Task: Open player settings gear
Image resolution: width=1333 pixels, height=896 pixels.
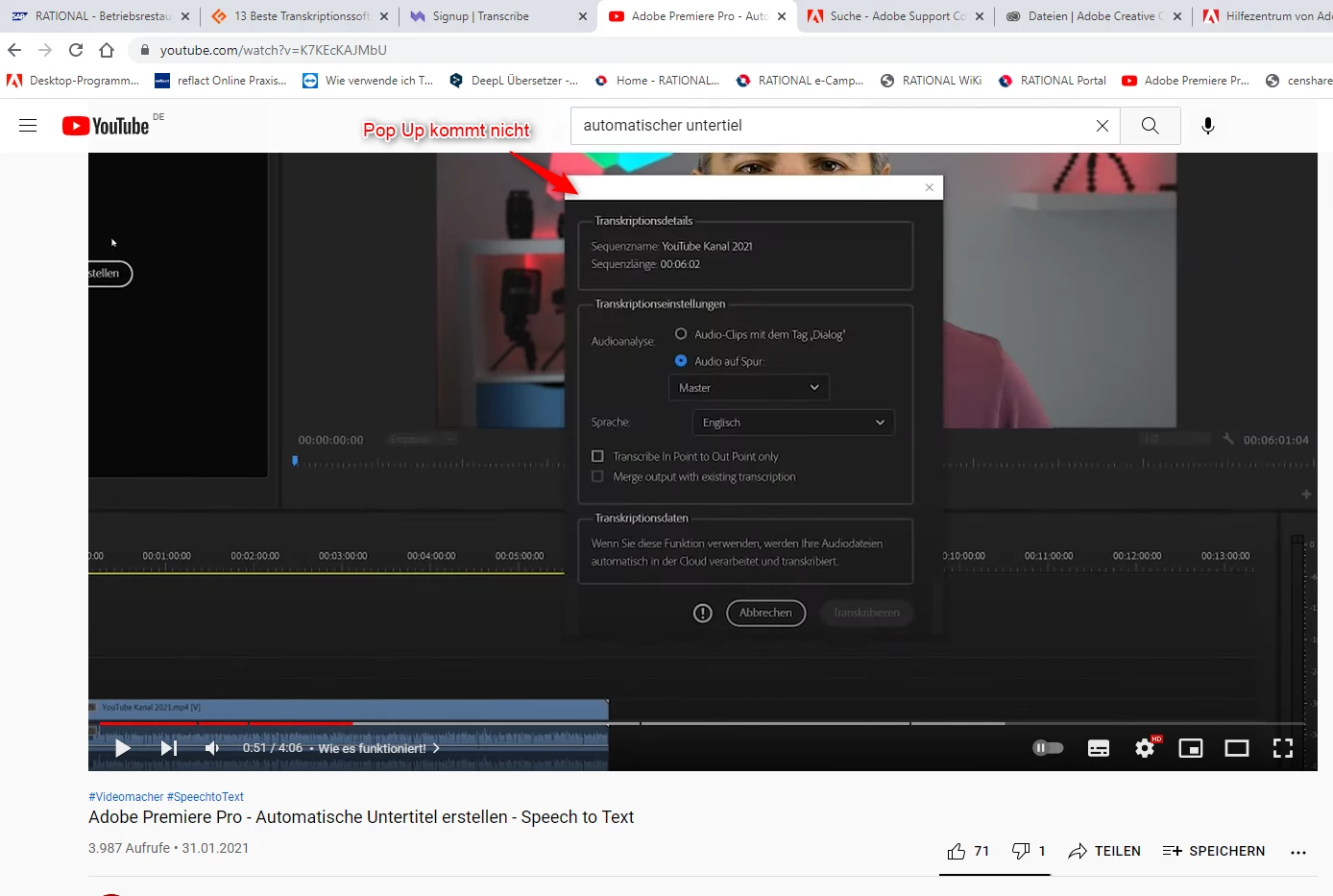Action: point(1145,748)
